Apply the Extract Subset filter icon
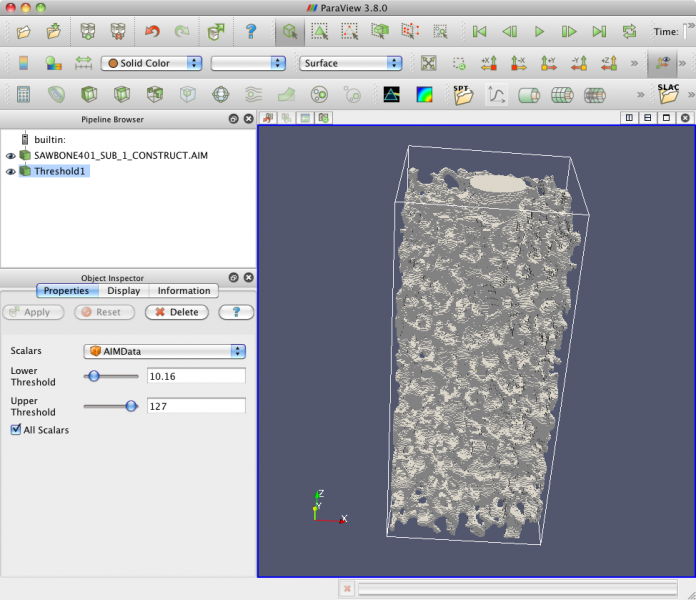696x600 pixels. (x=188, y=95)
